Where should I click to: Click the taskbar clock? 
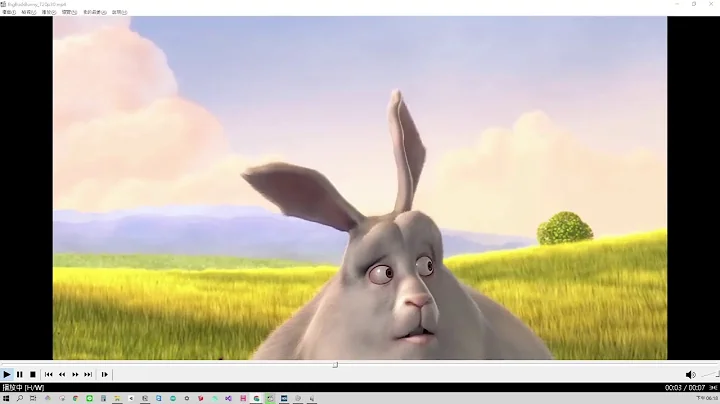(707, 398)
